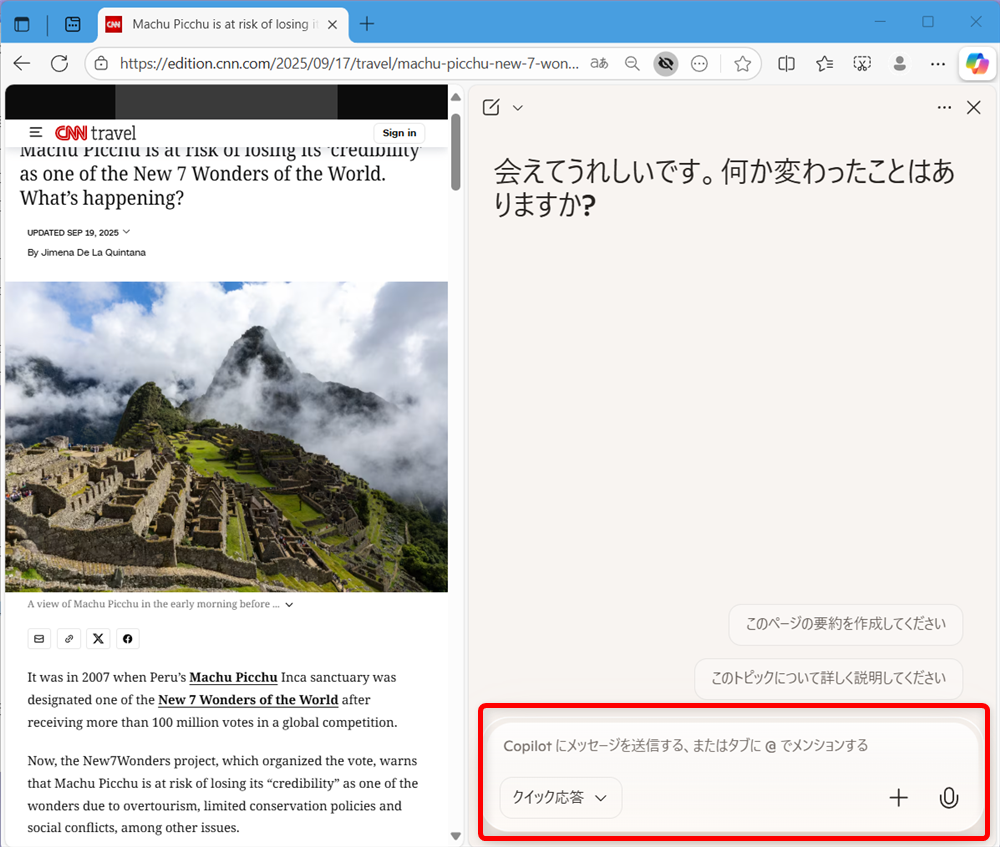The height and width of the screenshot is (847, 1000).
Task: Open the CNN site hamburger menu
Action: (36, 131)
